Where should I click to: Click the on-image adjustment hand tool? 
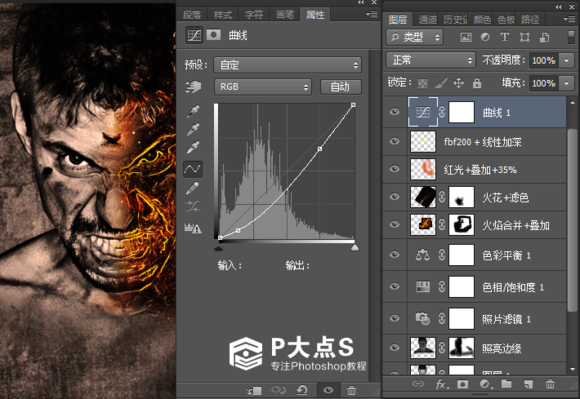tap(193, 87)
